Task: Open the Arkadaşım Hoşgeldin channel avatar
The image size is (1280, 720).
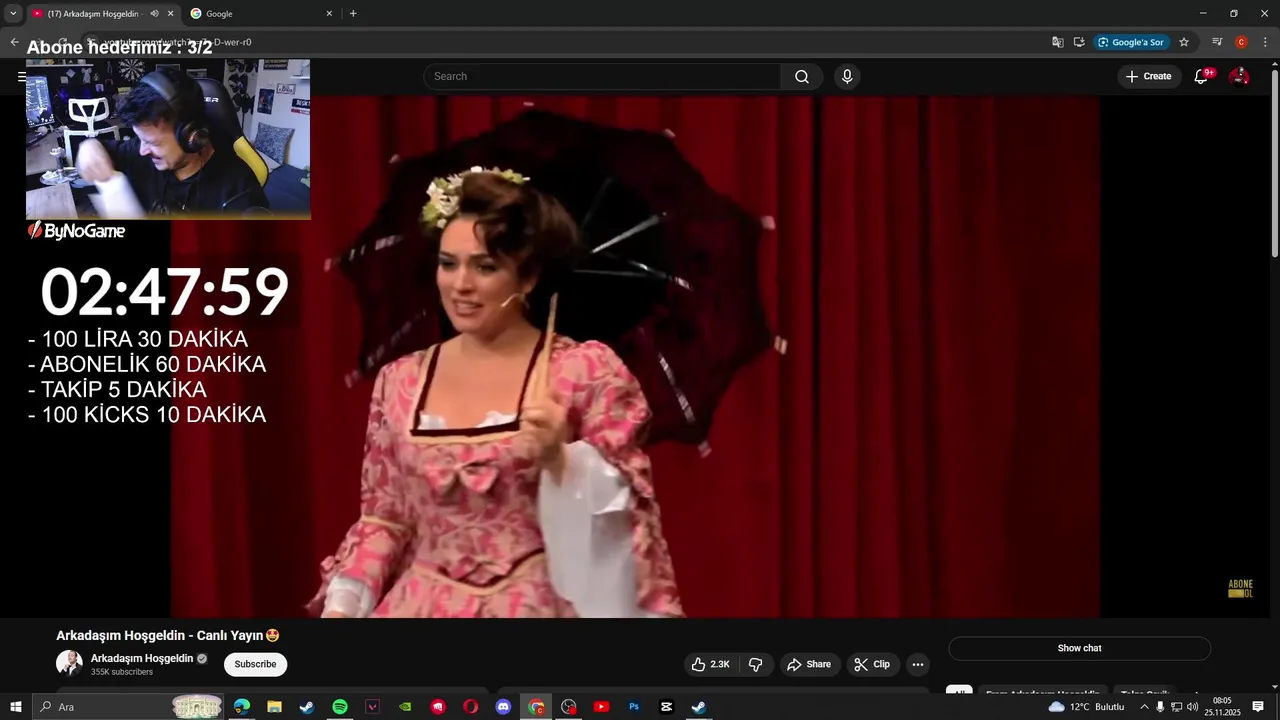Action: (x=69, y=663)
